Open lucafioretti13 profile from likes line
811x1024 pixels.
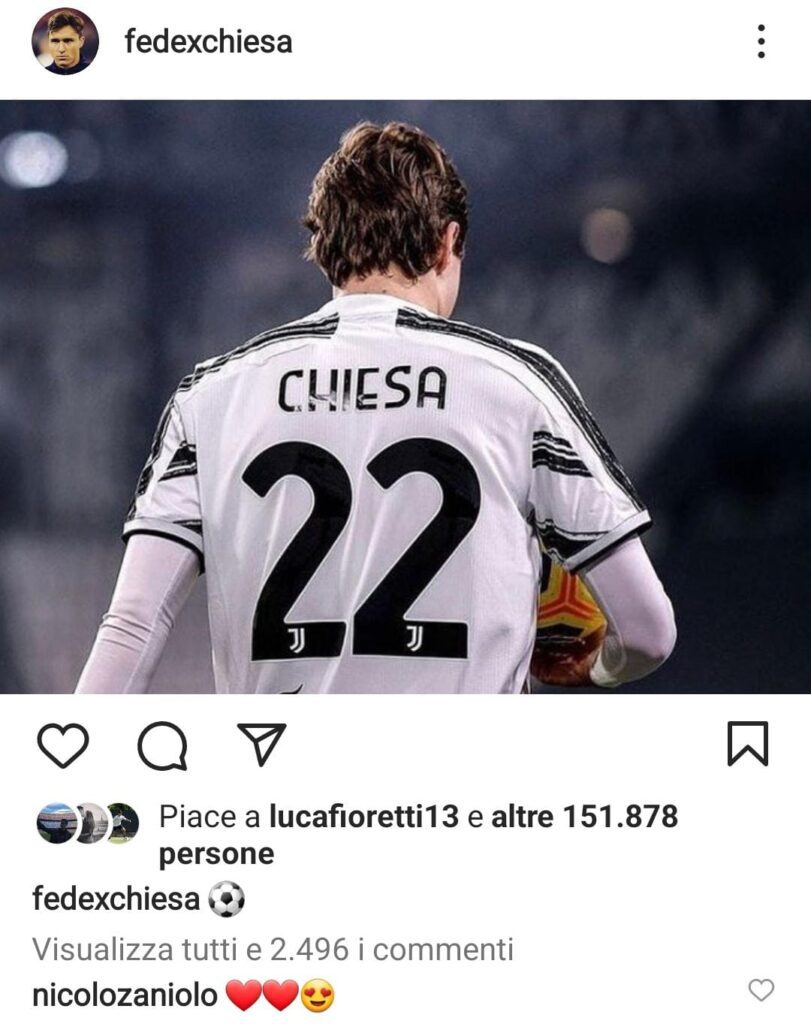coord(364,816)
